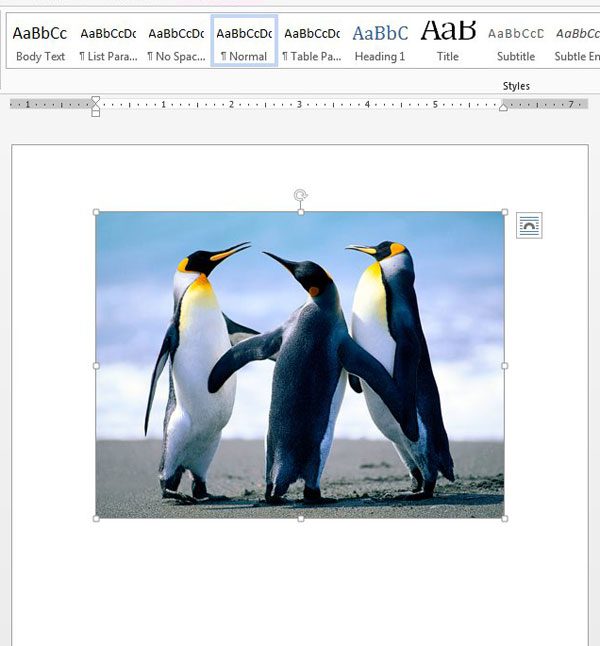Click the First Line Indent ruler marker
Image resolution: width=600 pixels, height=646 pixels.
pos(96,100)
